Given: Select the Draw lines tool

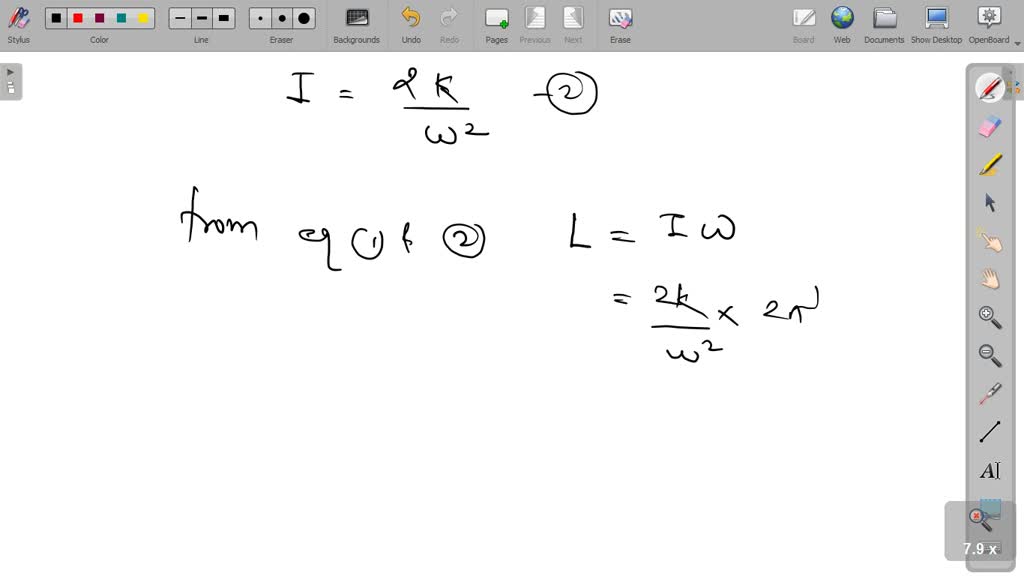Looking at the screenshot, I should coord(988,430).
